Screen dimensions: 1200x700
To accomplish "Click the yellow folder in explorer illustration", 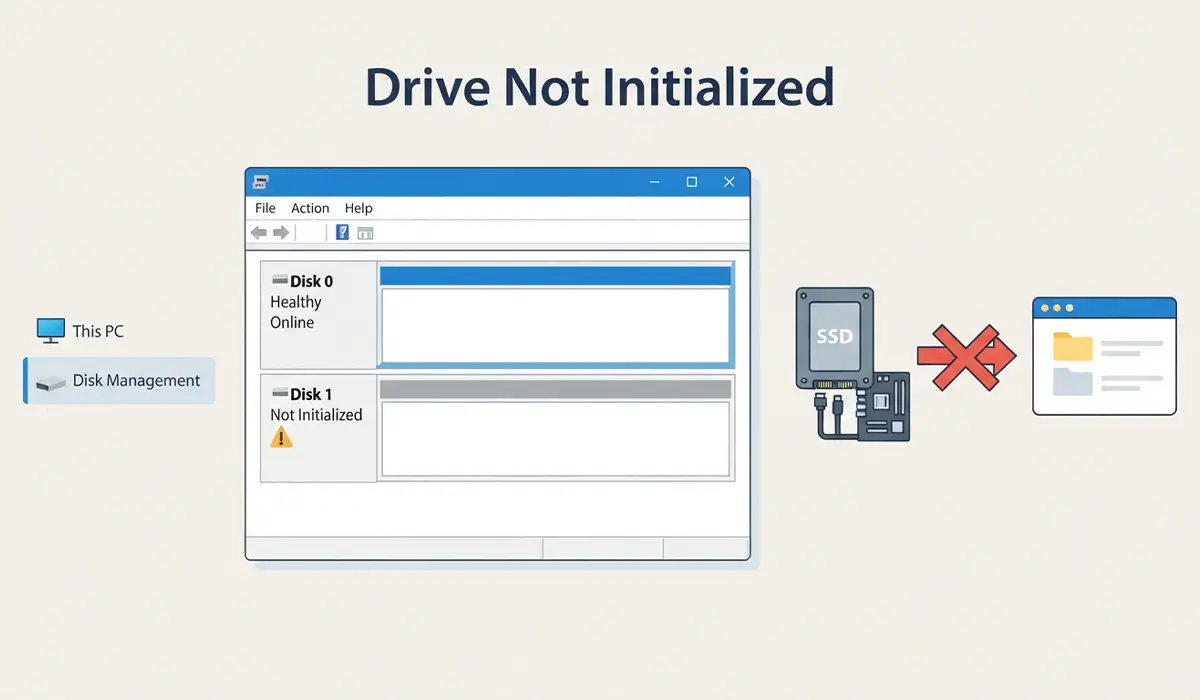I will (x=1073, y=346).
